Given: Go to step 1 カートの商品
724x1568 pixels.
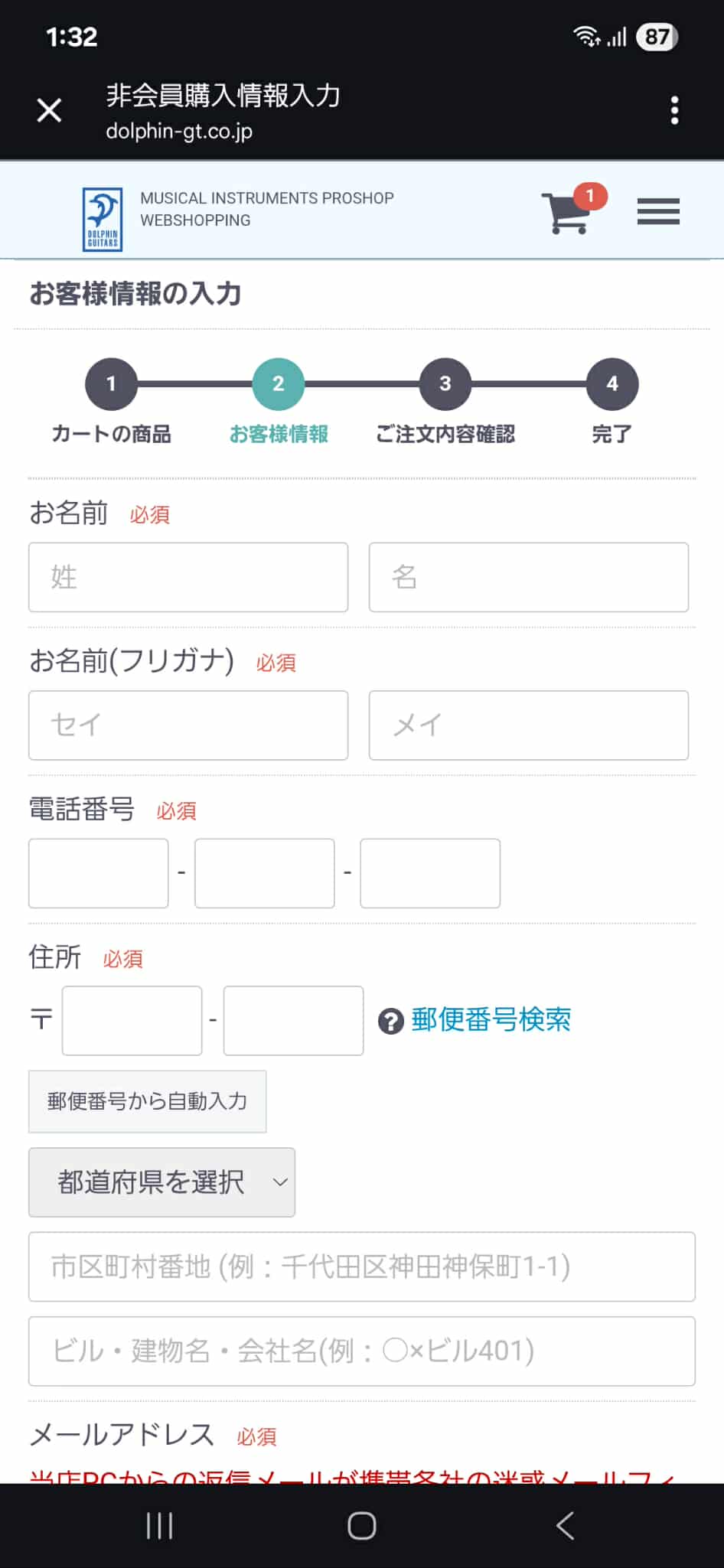Looking at the screenshot, I should [111, 384].
